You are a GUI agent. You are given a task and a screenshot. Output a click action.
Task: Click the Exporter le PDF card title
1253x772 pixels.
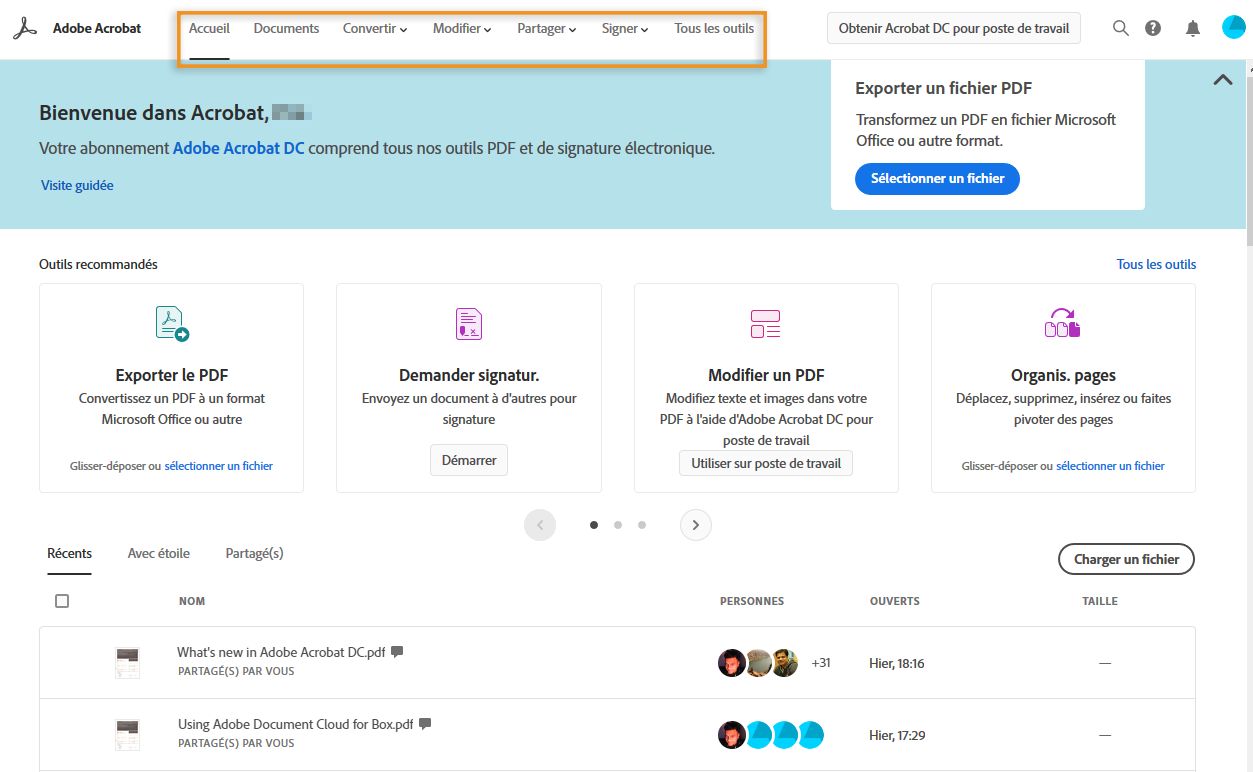pyautogui.click(x=172, y=376)
